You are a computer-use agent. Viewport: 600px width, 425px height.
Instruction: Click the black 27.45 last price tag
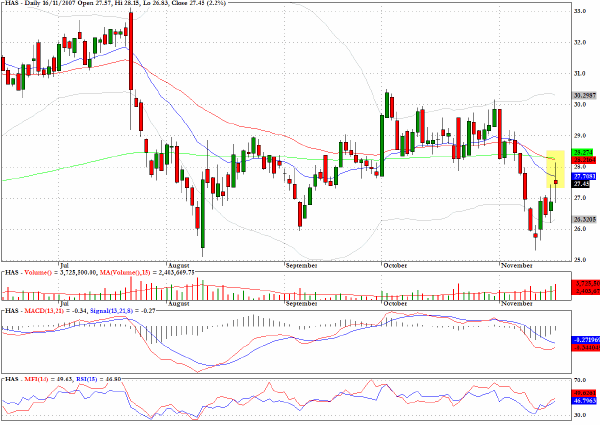tap(581, 184)
